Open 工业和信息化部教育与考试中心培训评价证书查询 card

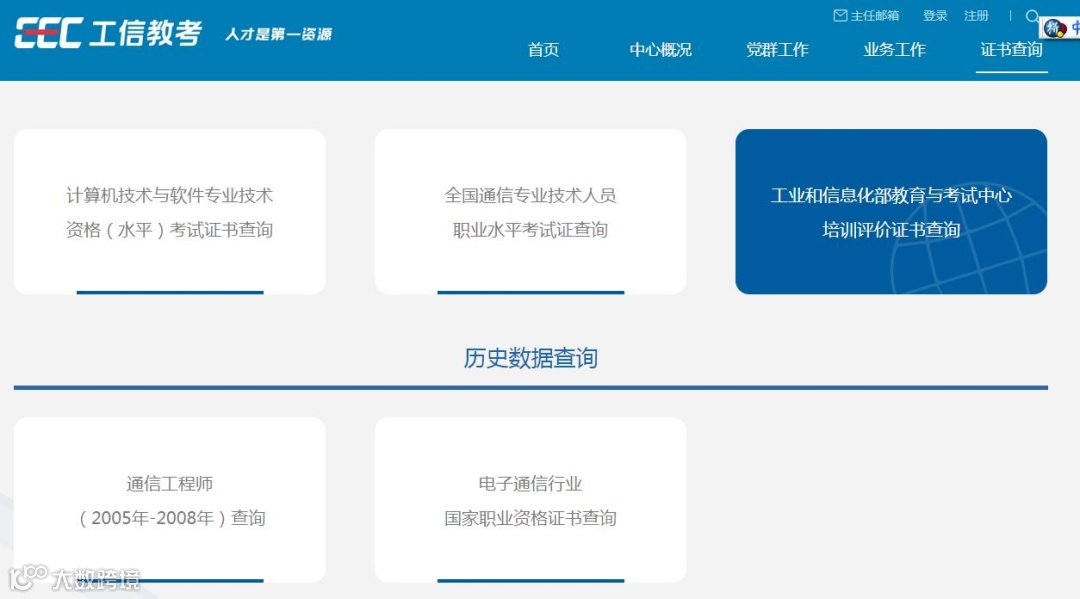pyautogui.click(x=891, y=211)
